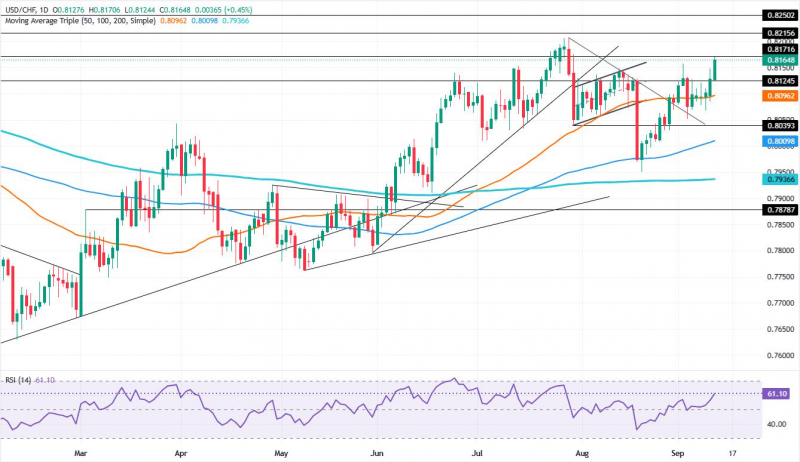
Task: Select the RSI (14) indicator label
Action: [x=18, y=380]
